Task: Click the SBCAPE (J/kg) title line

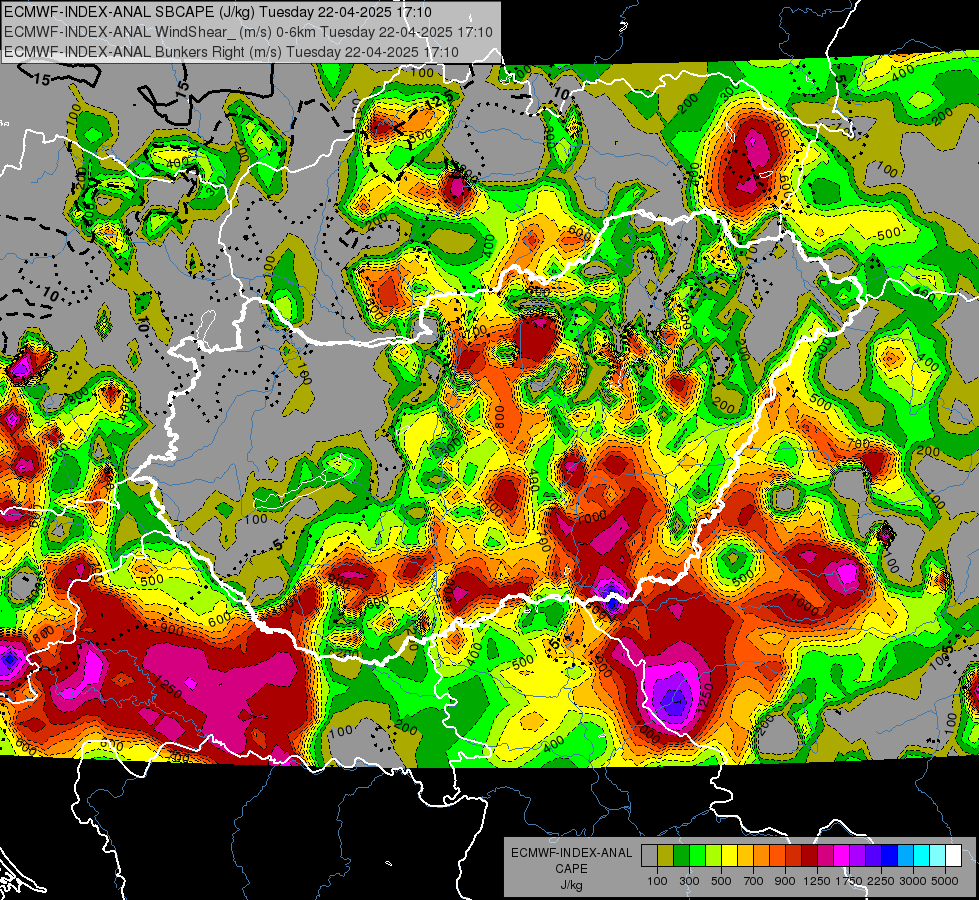Action: click(217, 12)
